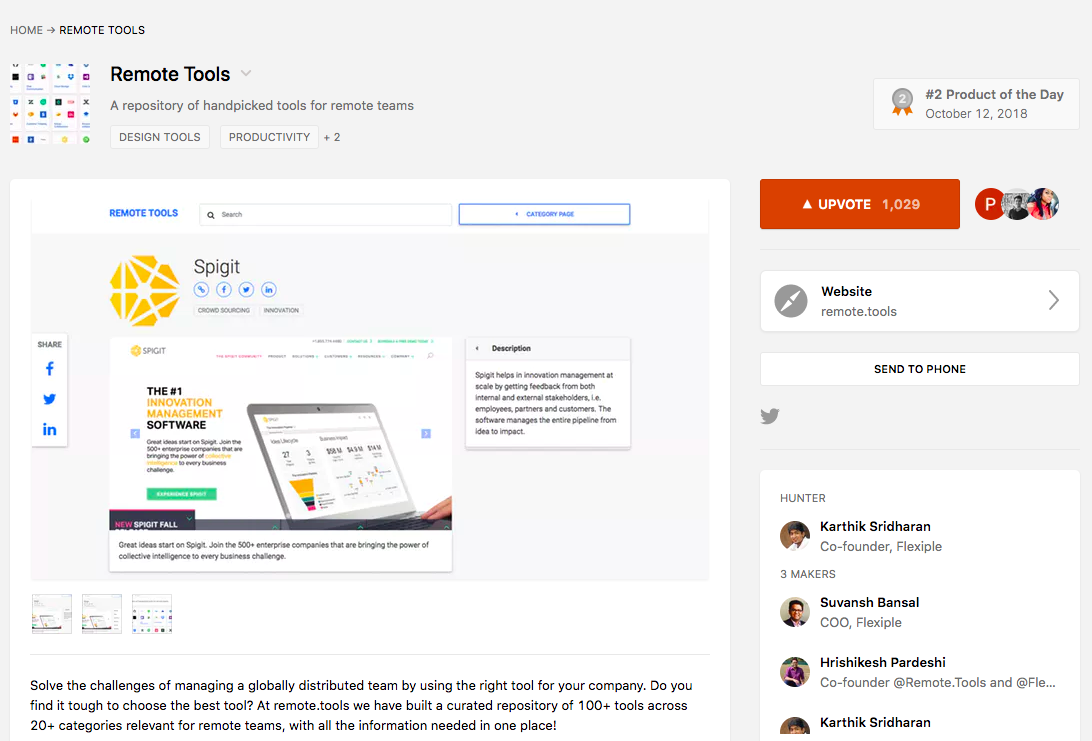Open the Twitter icon below Send To Phone
This screenshot has height=741, width=1092.
click(x=770, y=416)
